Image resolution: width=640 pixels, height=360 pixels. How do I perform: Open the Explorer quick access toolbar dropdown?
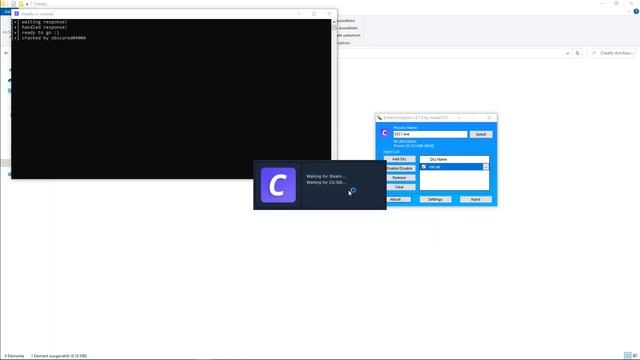pyautogui.click(x=27, y=4)
